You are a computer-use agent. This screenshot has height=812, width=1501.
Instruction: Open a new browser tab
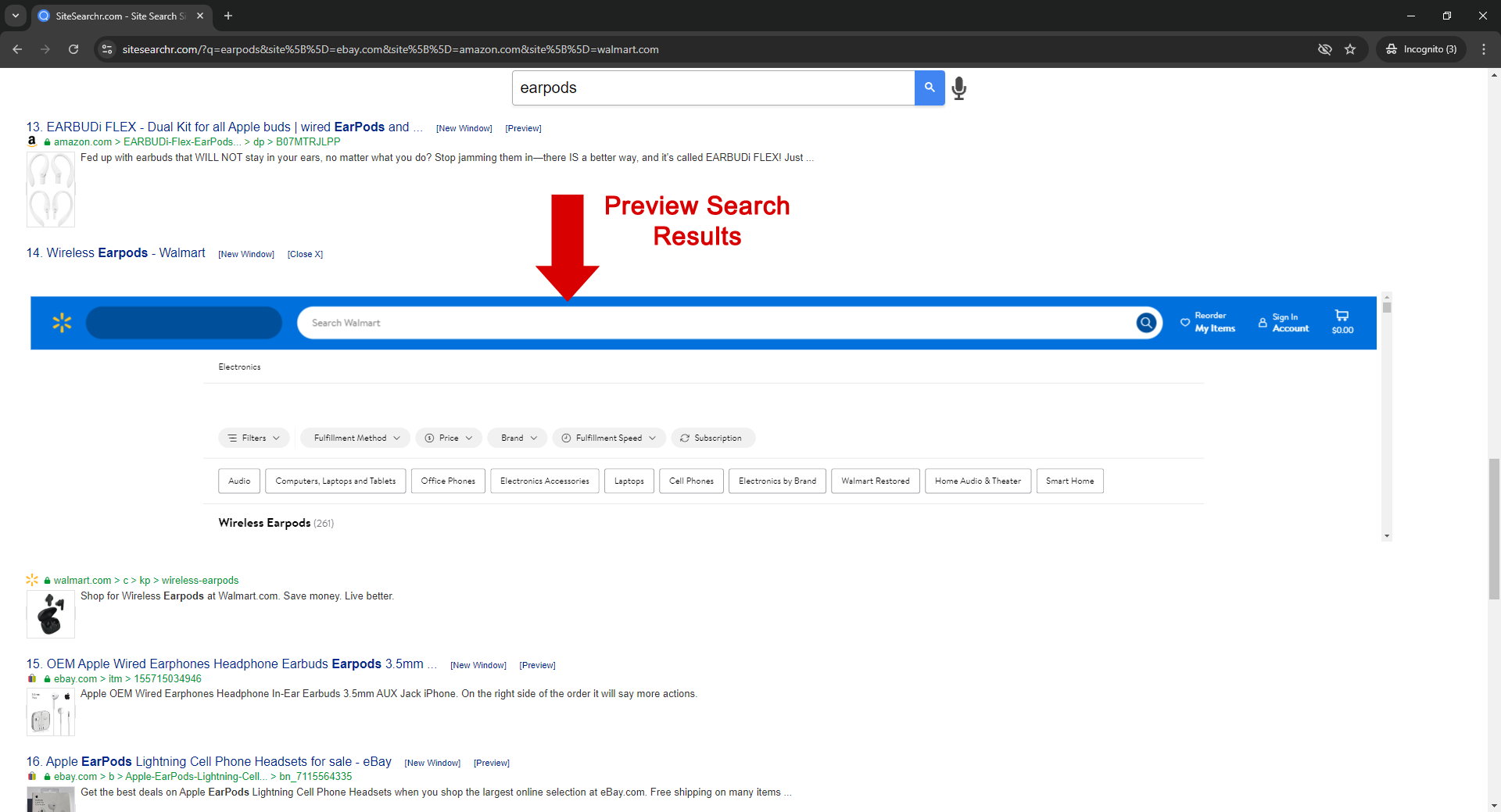228,16
